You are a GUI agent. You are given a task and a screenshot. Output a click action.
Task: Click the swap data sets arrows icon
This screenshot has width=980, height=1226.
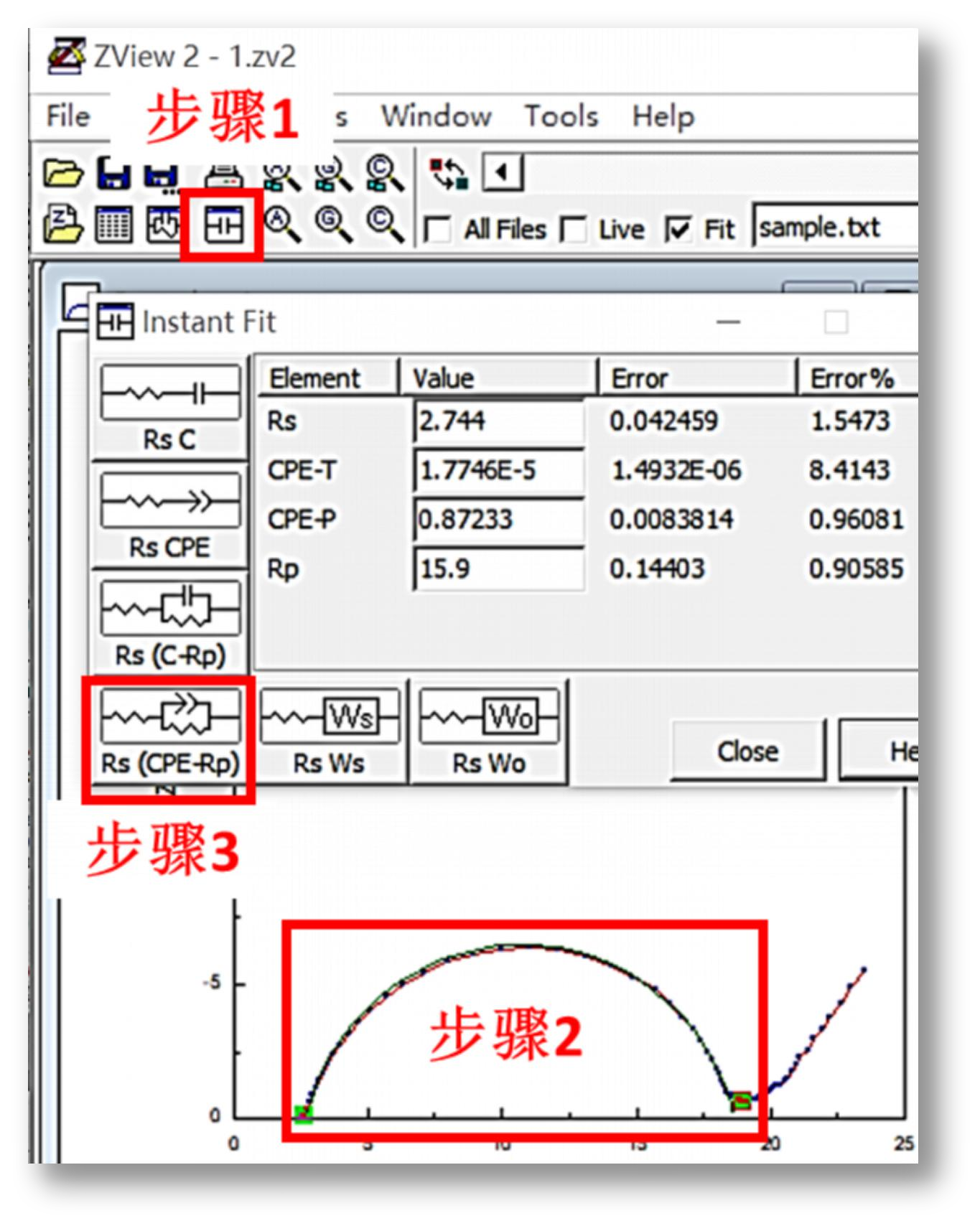tap(449, 174)
